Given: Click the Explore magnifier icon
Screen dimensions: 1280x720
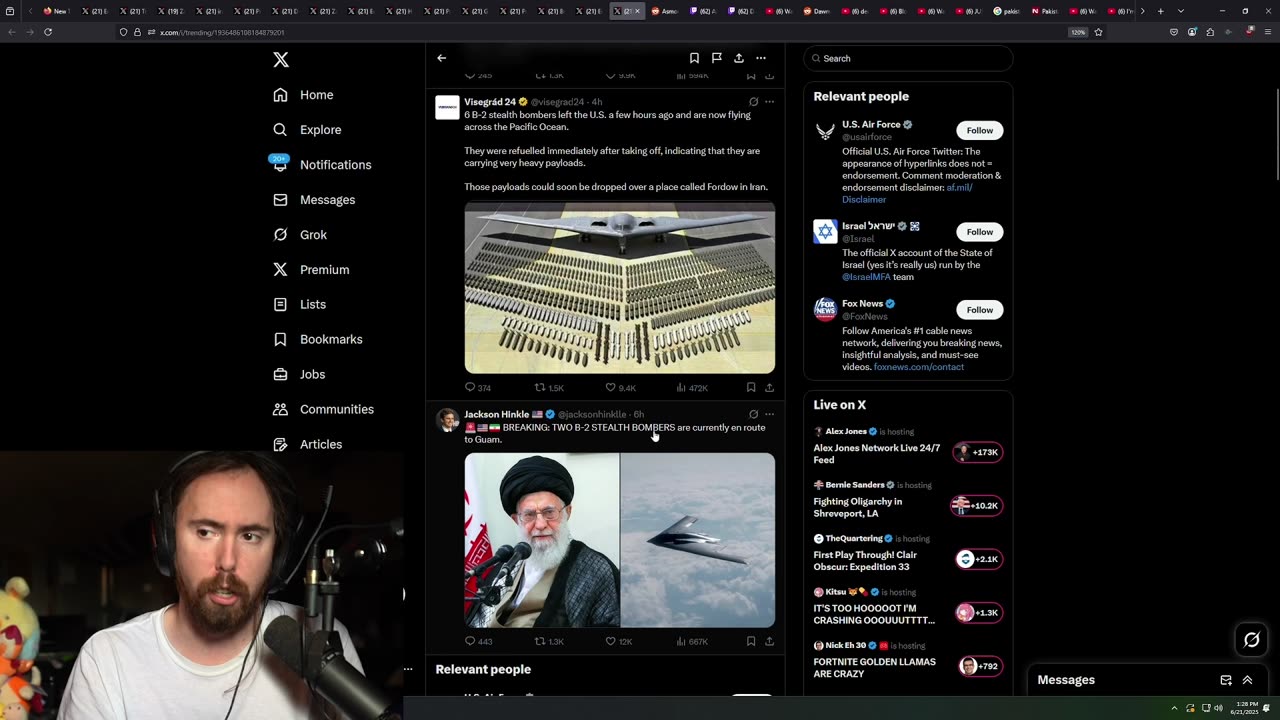Looking at the screenshot, I should click(280, 130).
